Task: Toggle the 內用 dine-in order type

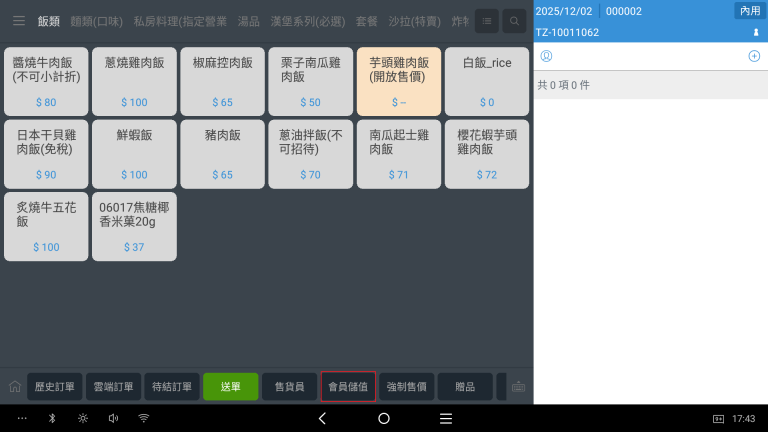Action: 749,11
